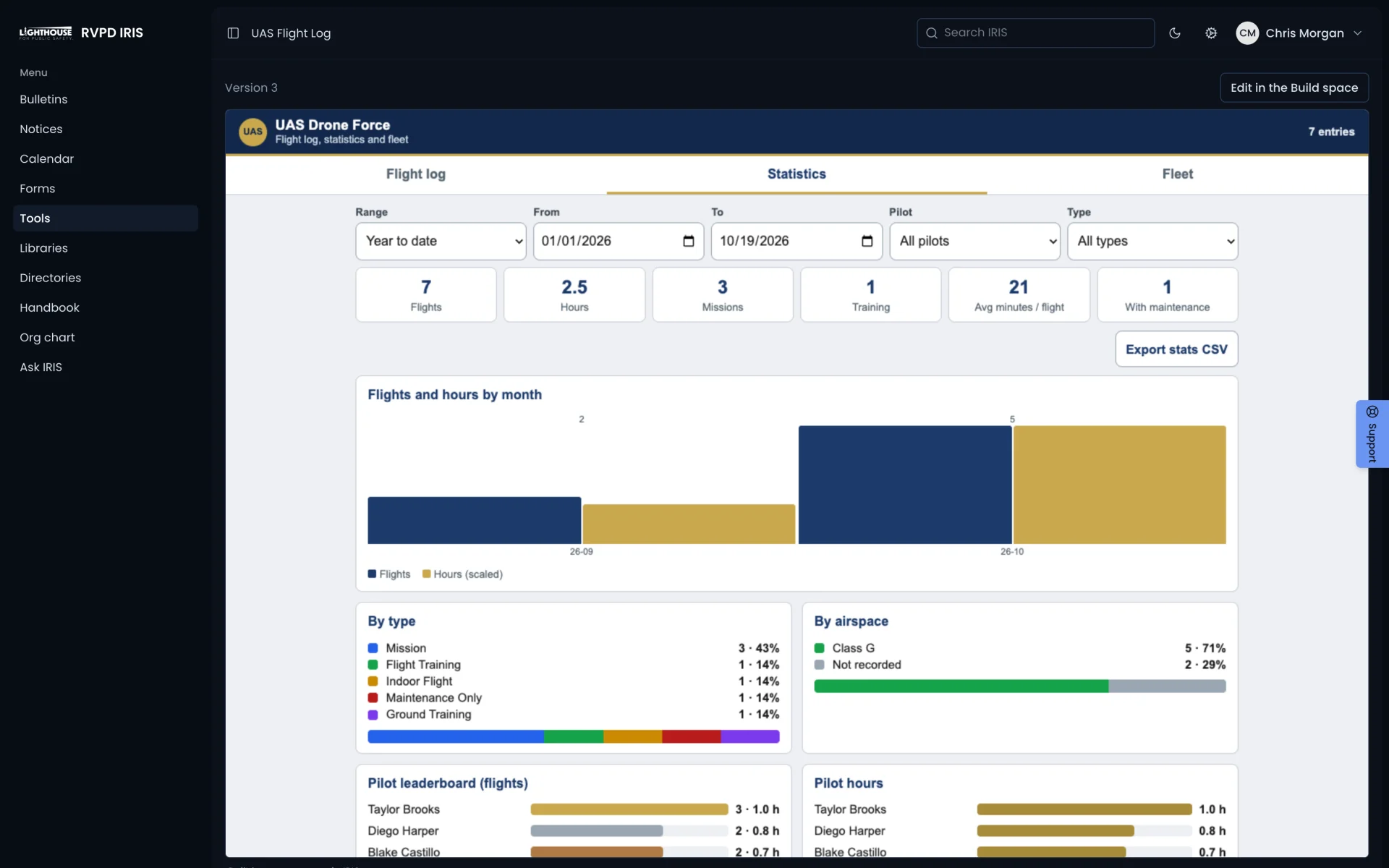Open the All types dropdown
The height and width of the screenshot is (868, 1389).
pos(1152,241)
